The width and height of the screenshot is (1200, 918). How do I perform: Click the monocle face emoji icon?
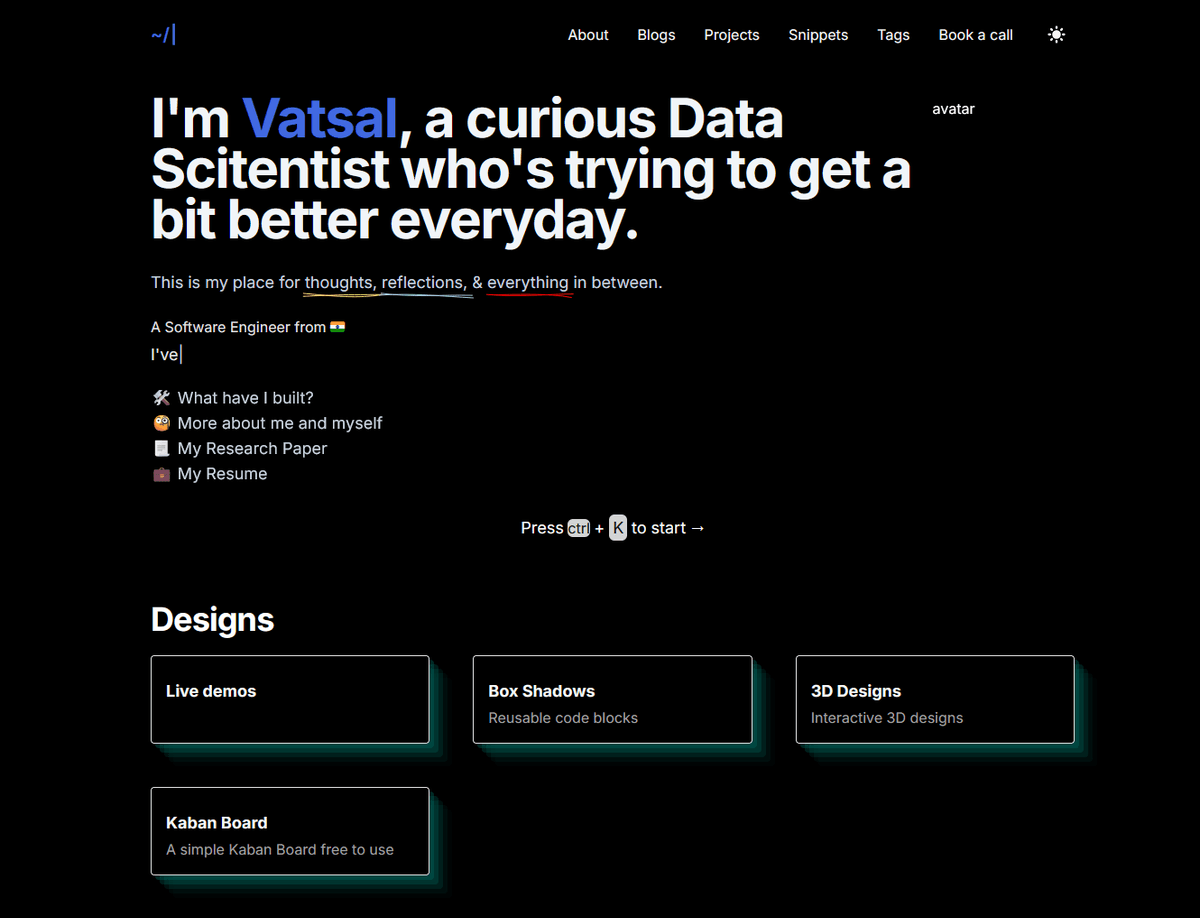pos(161,423)
